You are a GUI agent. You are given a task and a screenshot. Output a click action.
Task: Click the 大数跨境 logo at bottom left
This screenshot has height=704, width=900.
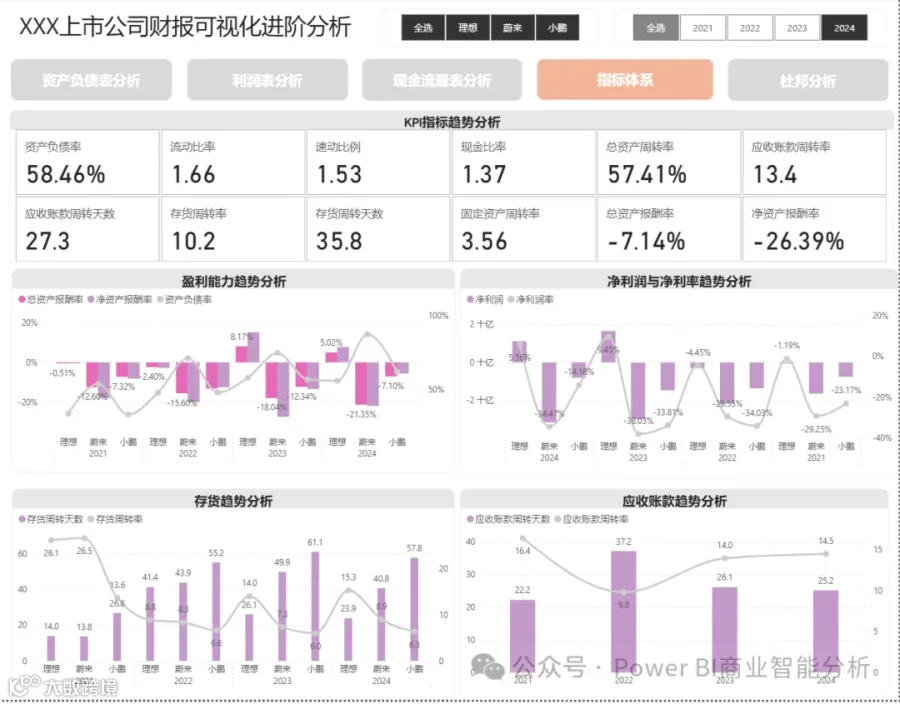click(x=63, y=686)
